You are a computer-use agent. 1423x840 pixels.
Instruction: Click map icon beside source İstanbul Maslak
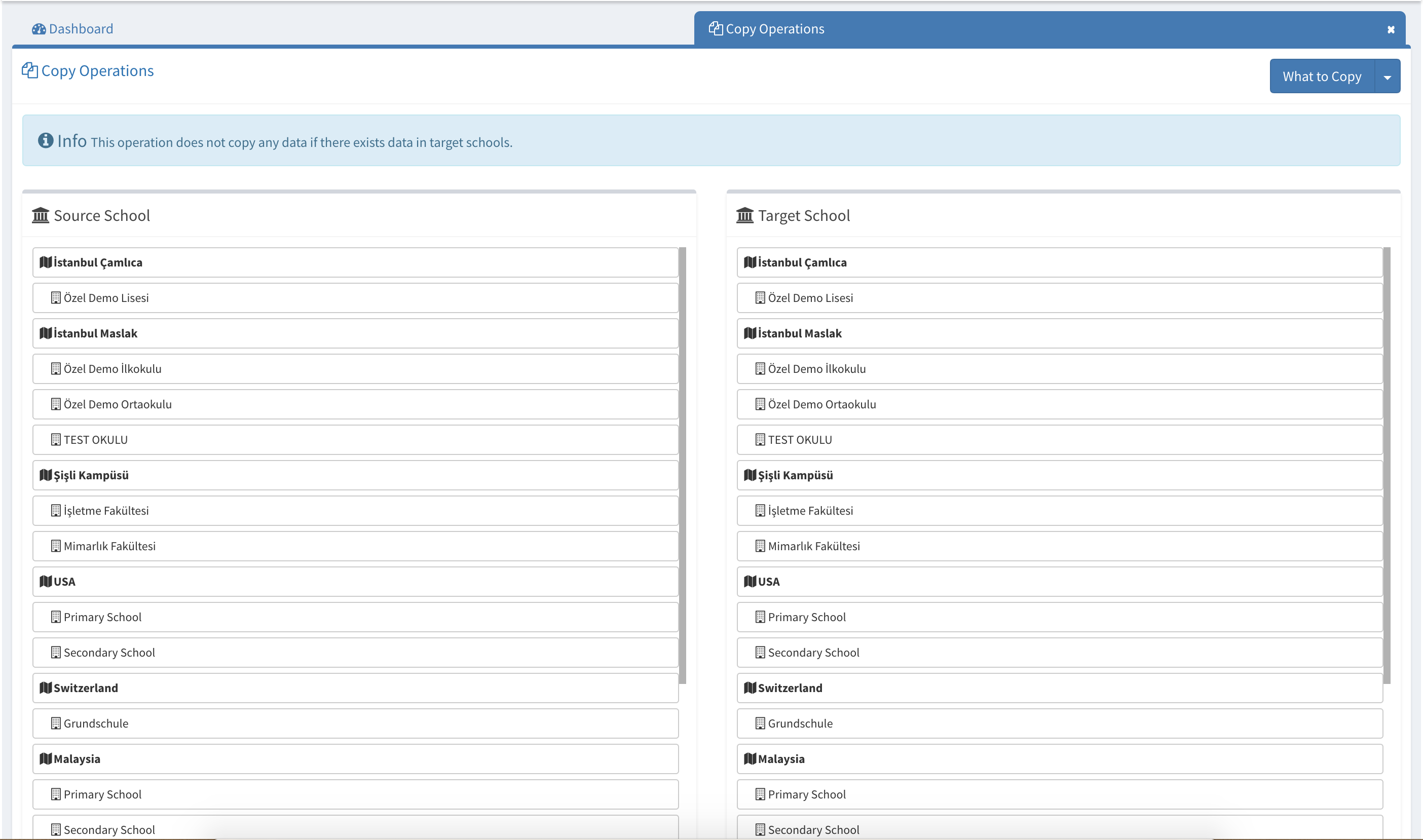coord(45,333)
